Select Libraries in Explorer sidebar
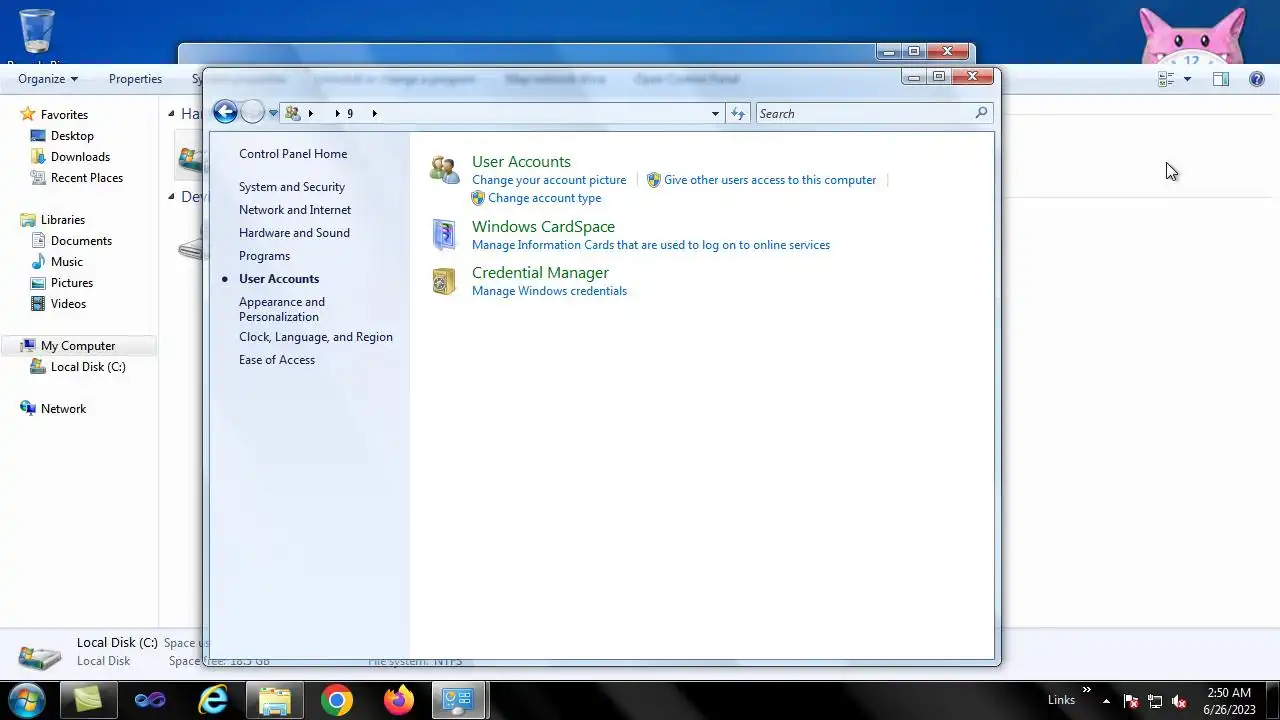This screenshot has height=720, width=1280. (x=62, y=220)
